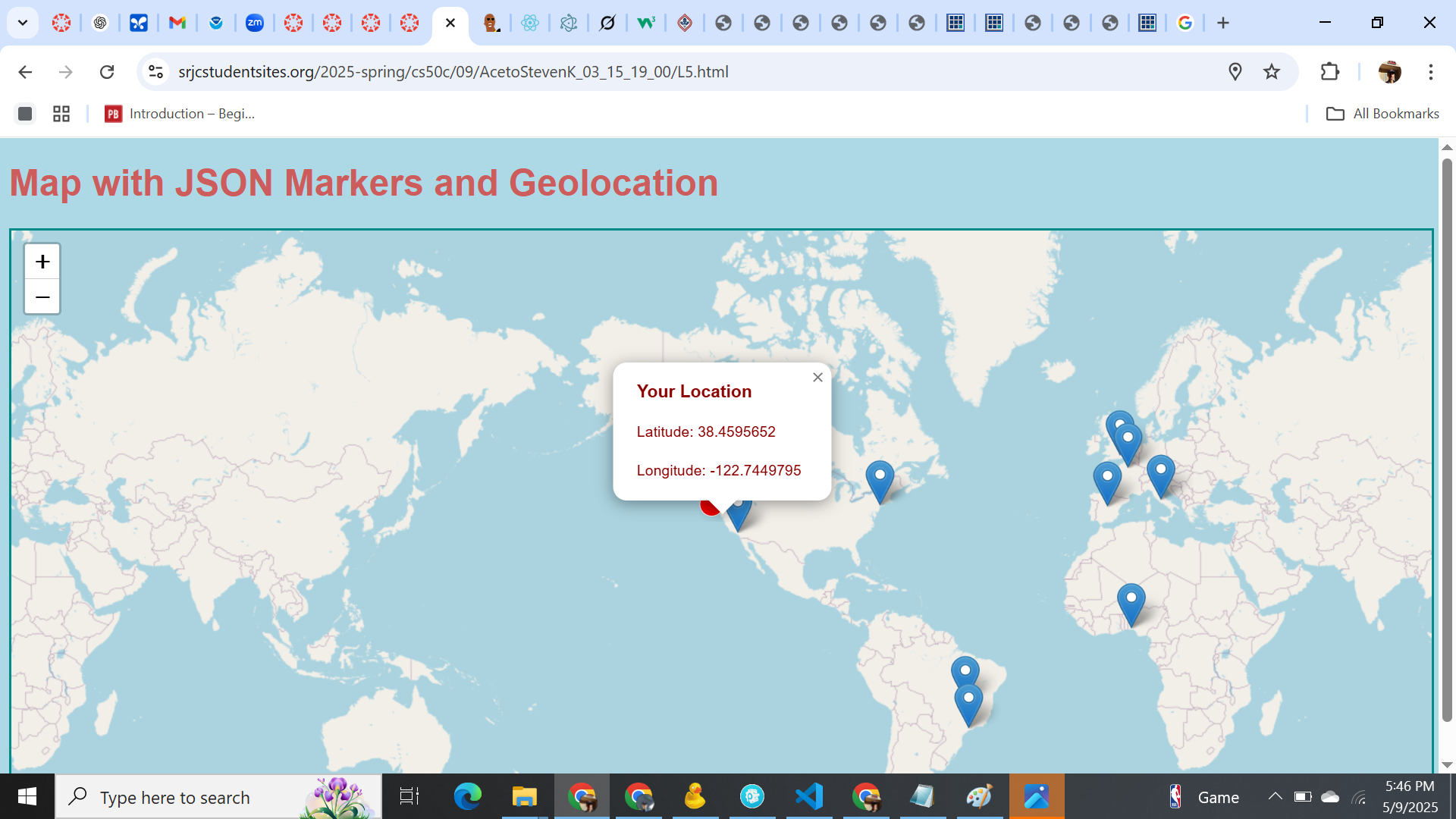This screenshot has width=1456, height=819.
Task: Zoom in on the map
Action: pyautogui.click(x=42, y=262)
